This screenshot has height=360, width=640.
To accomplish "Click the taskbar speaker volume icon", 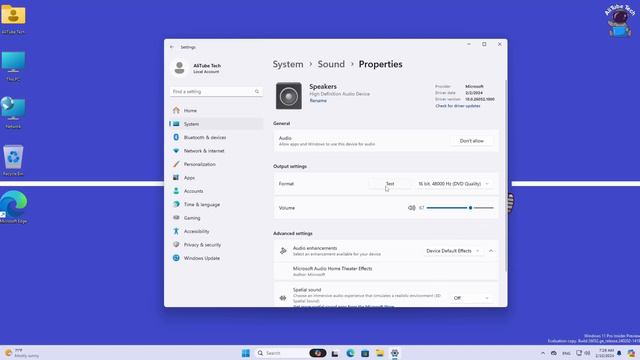I will [587, 353].
